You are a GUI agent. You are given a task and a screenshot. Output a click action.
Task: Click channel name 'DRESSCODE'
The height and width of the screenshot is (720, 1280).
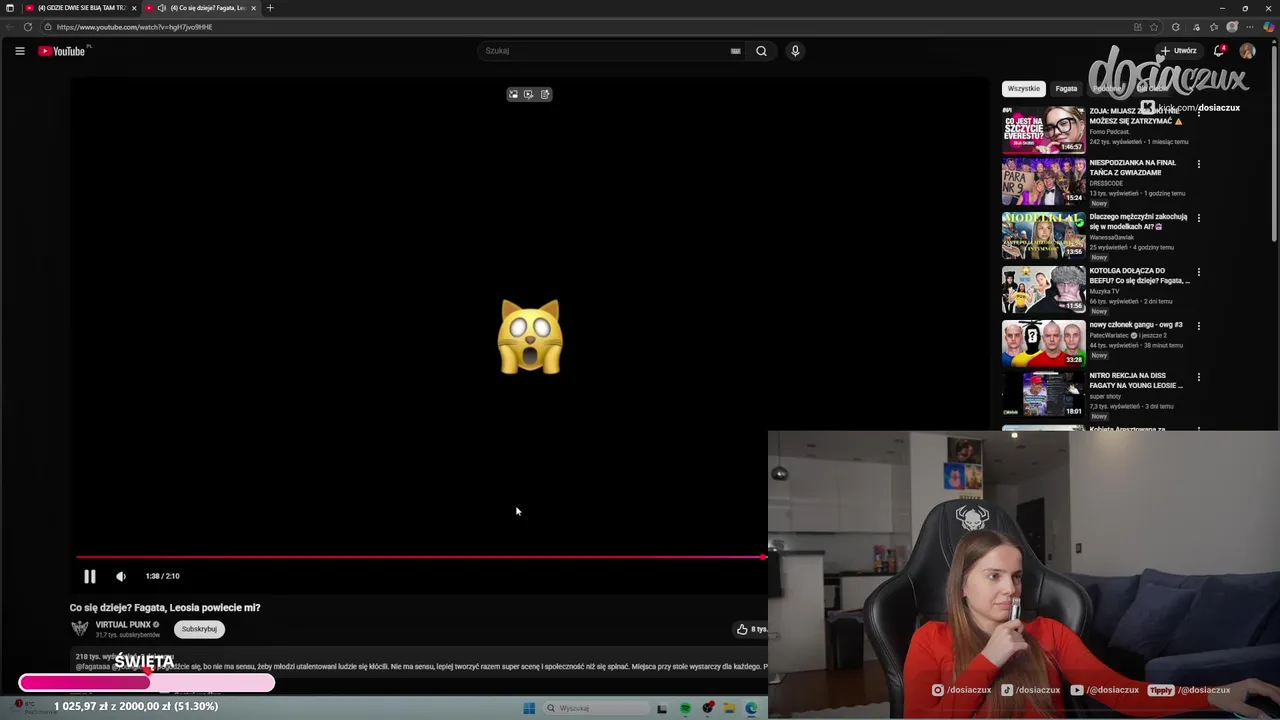[1106, 183]
